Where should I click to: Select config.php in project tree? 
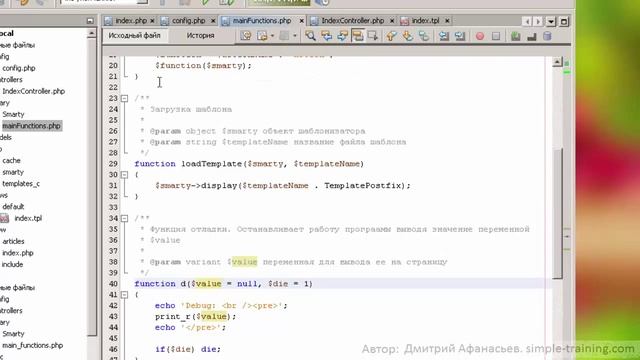(x=19, y=68)
